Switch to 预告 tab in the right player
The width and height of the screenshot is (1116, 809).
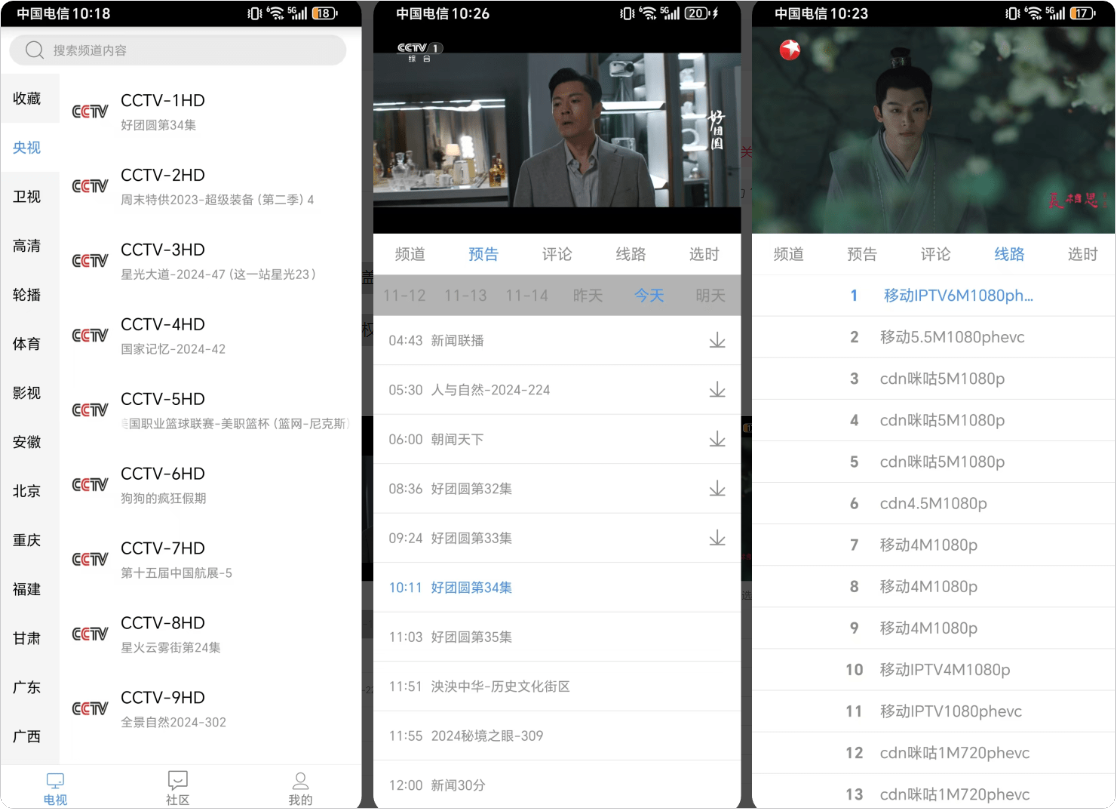point(862,255)
